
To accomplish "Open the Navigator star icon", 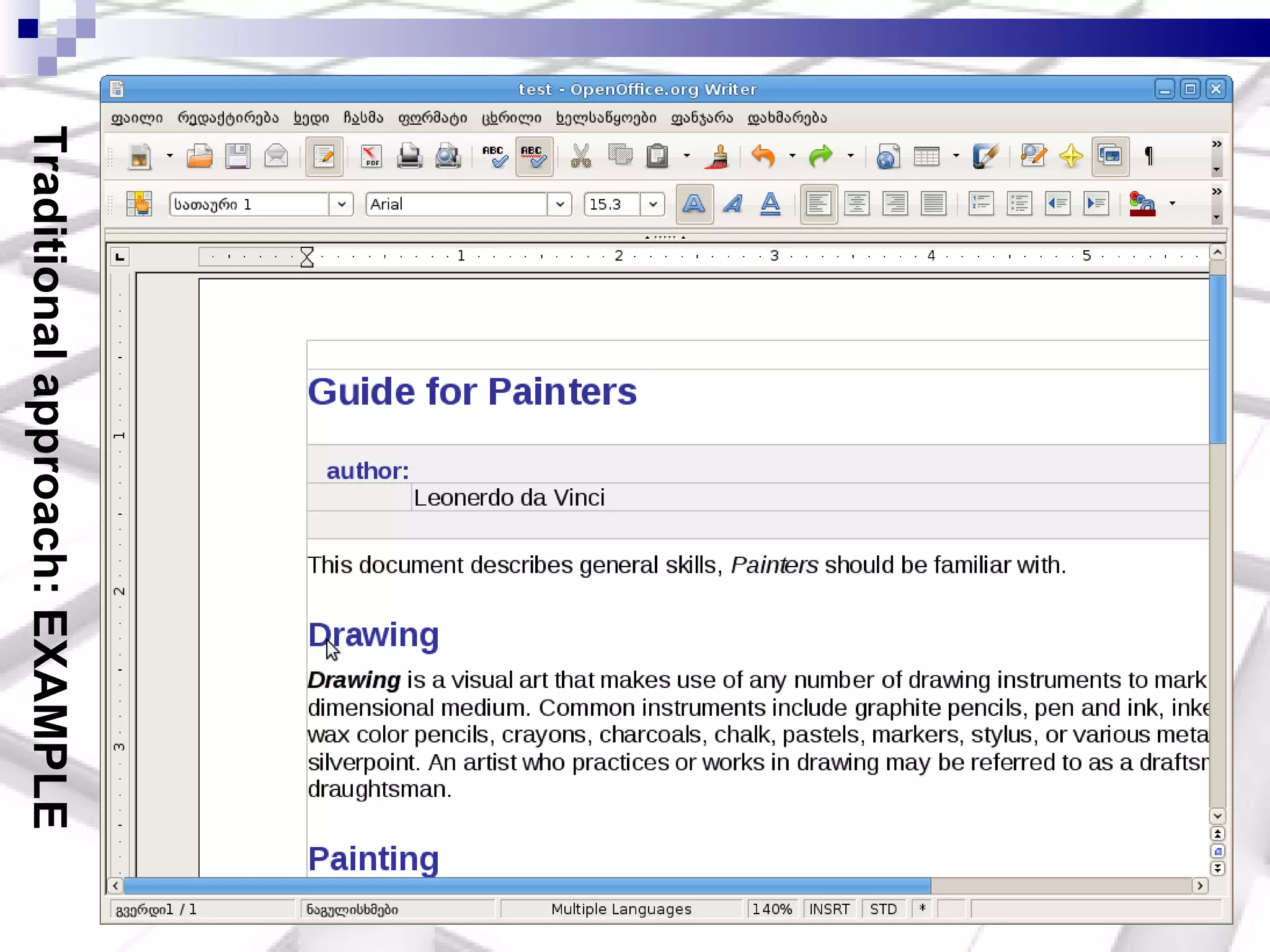I will pos(1071,156).
